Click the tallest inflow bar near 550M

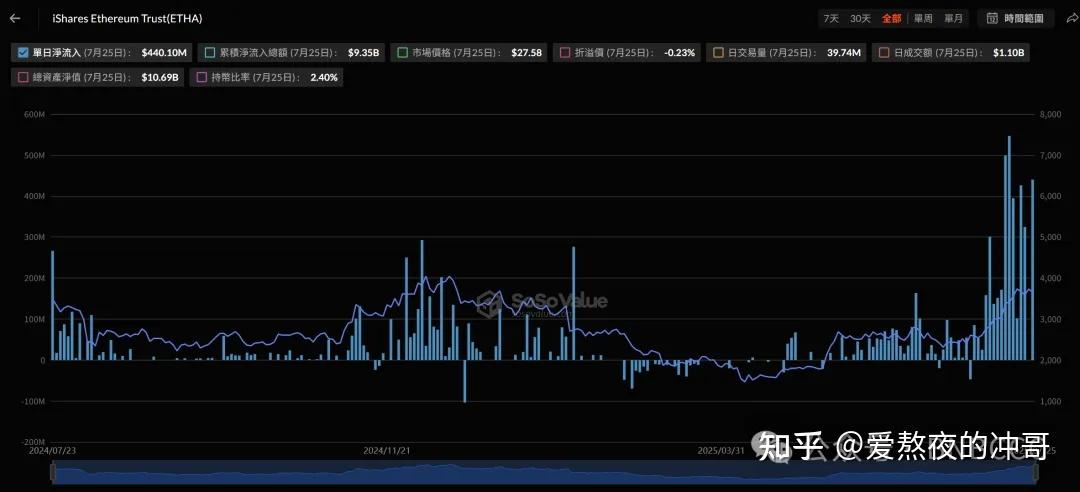click(x=1009, y=248)
